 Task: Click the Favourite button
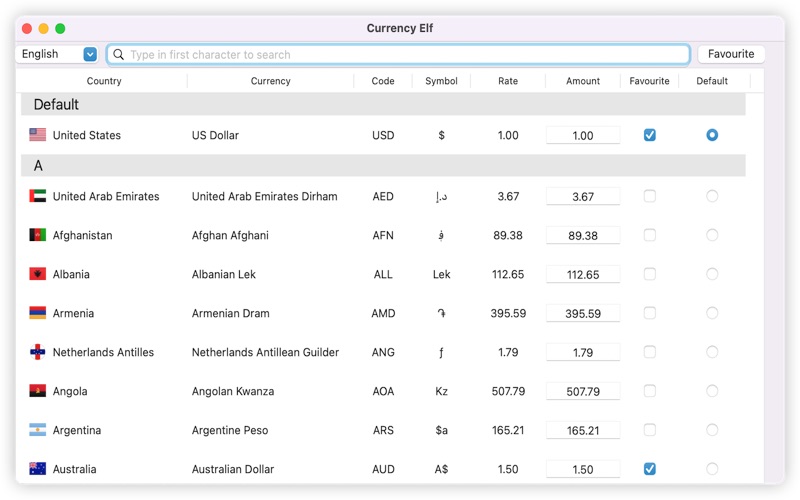point(731,54)
